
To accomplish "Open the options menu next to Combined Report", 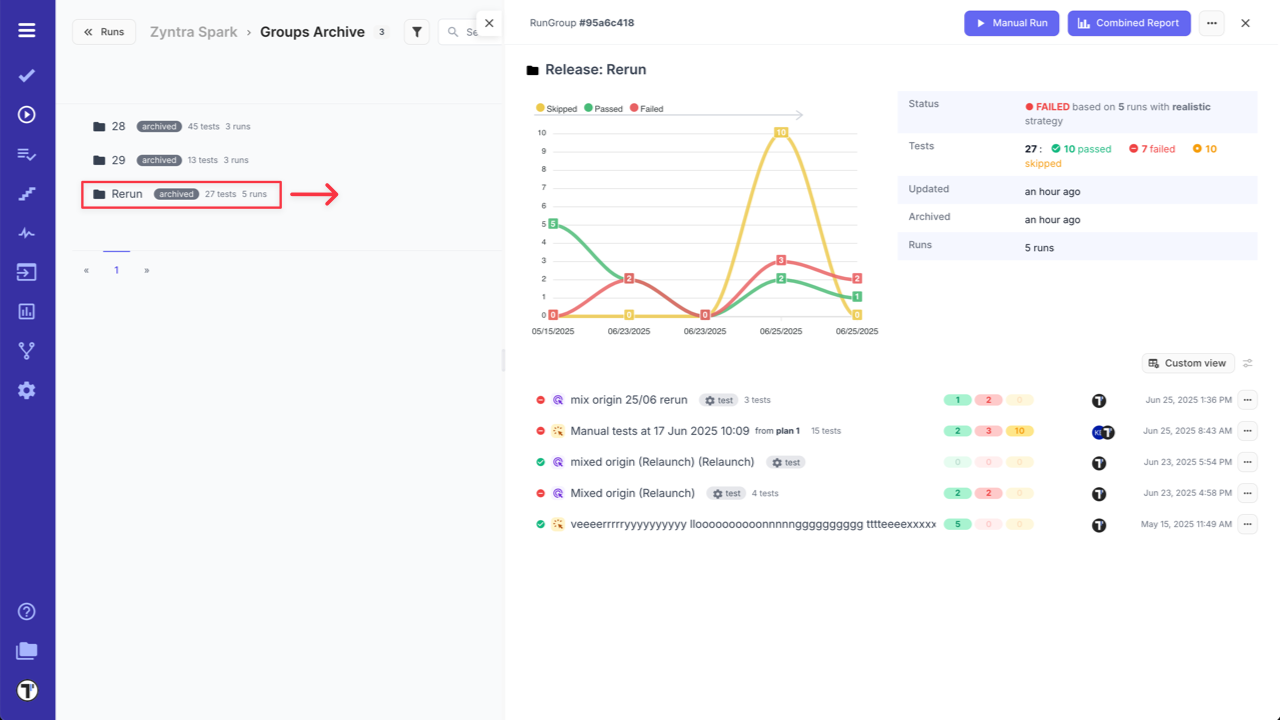I will (1211, 22).
